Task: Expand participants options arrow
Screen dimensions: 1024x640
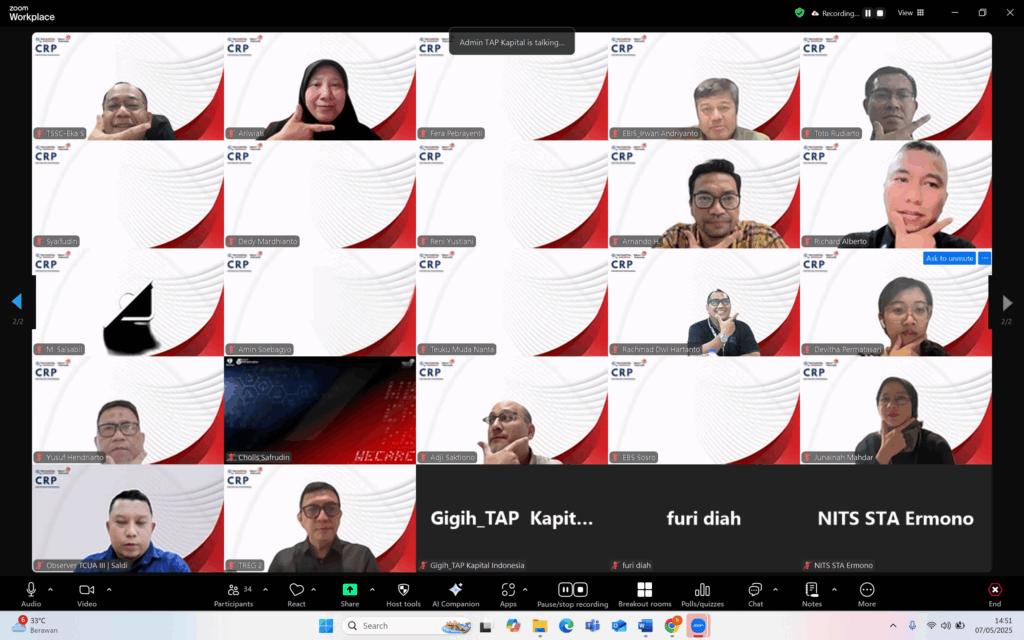Action: click(x=265, y=590)
